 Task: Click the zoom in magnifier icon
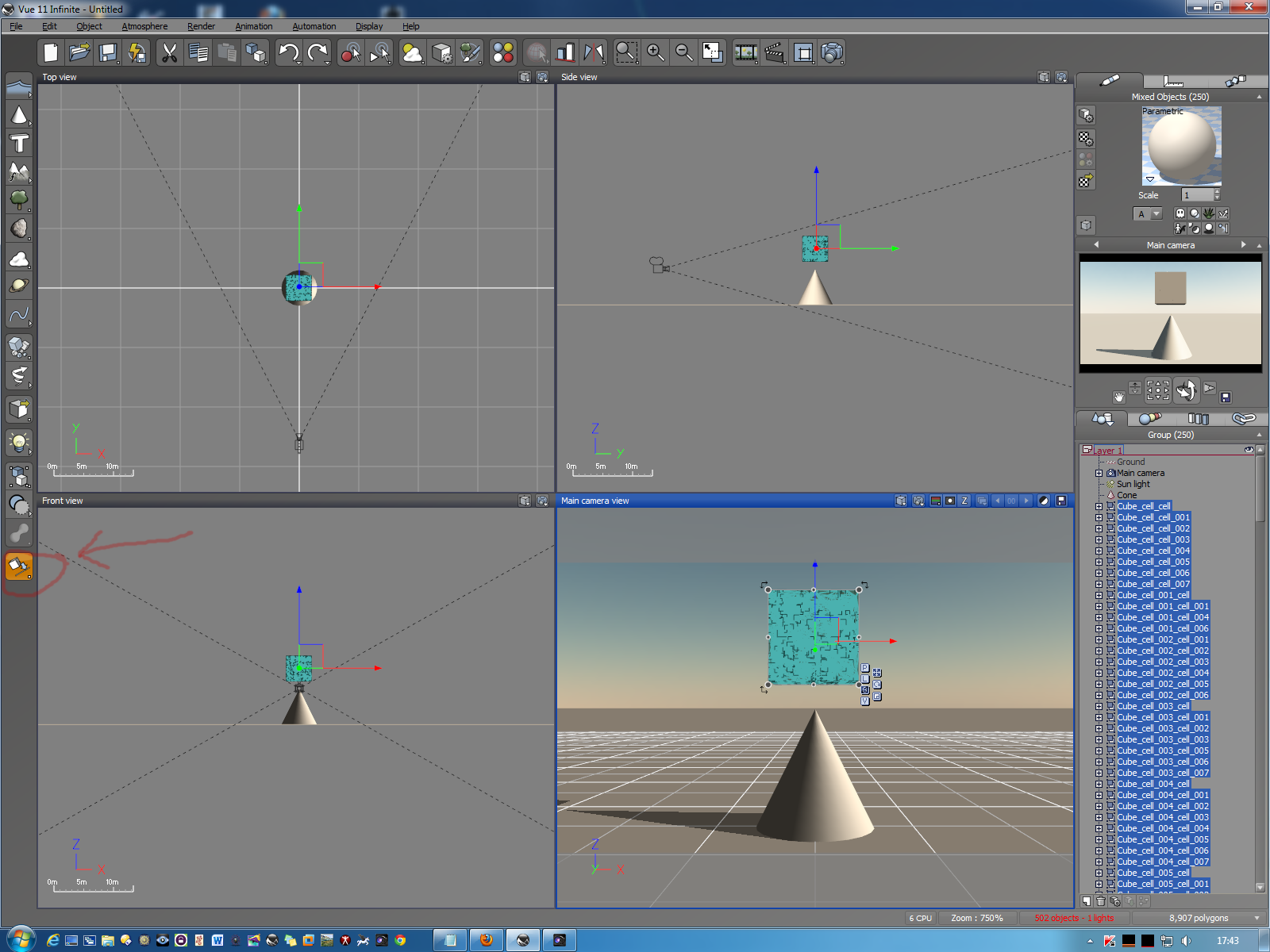coord(656,53)
